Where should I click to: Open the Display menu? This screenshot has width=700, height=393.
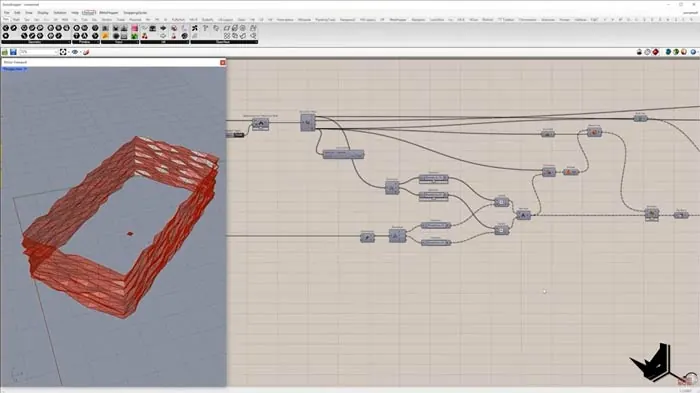click(43, 13)
